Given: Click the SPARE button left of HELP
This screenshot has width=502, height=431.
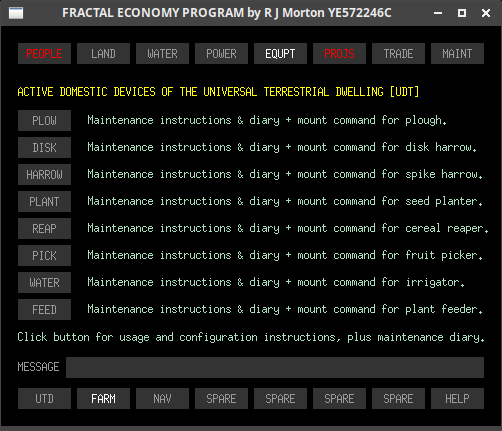Looking at the screenshot, I should coord(398,398).
